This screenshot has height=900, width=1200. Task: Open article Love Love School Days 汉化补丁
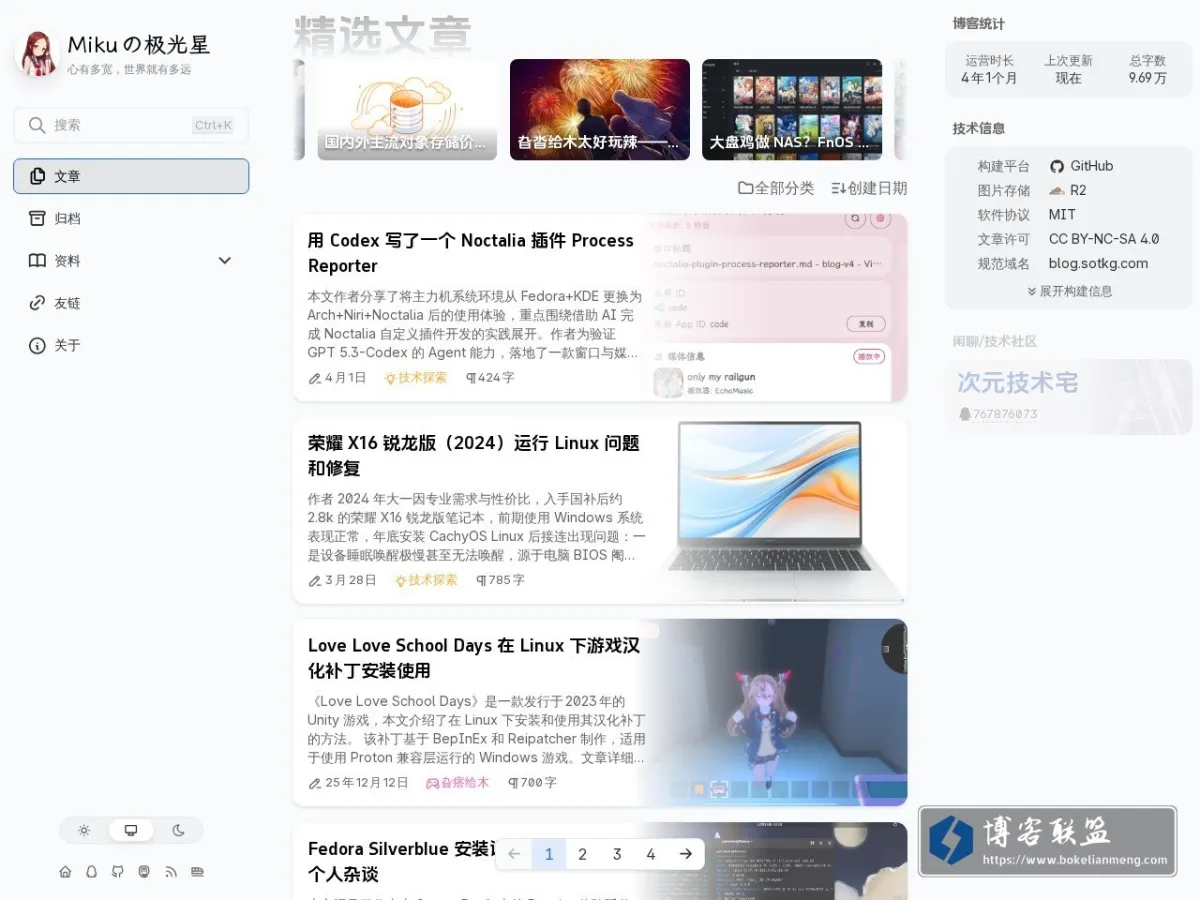tap(474, 658)
